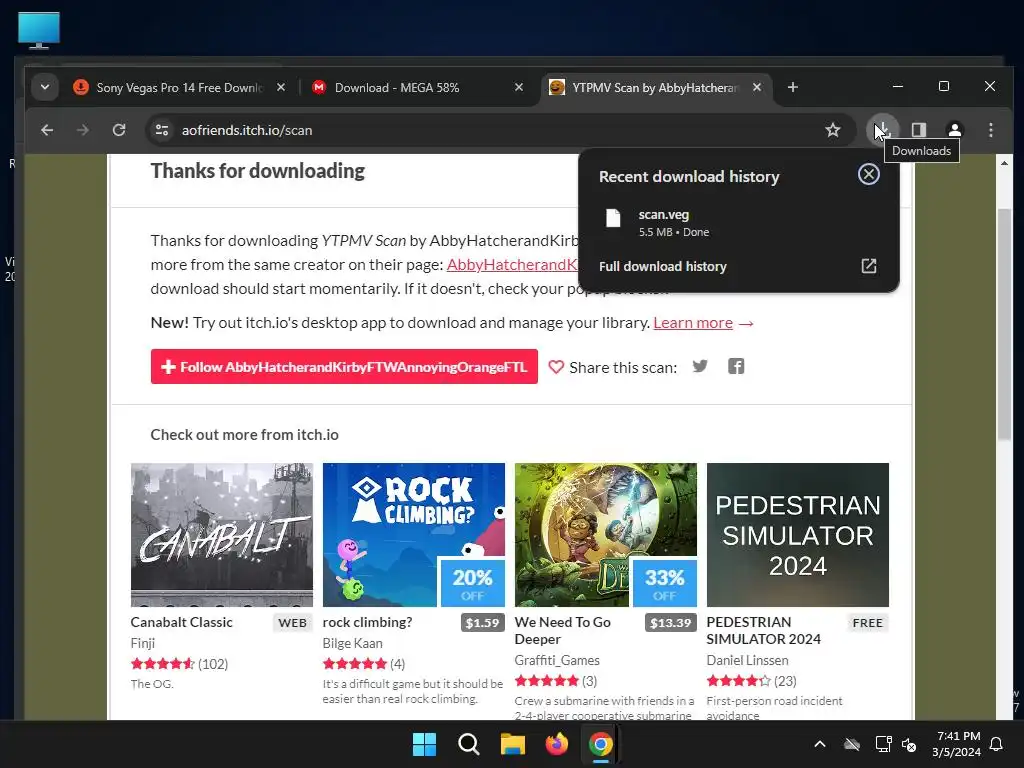1024x768 pixels.
Task: Close the Recent download history popup
Action: click(869, 174)
